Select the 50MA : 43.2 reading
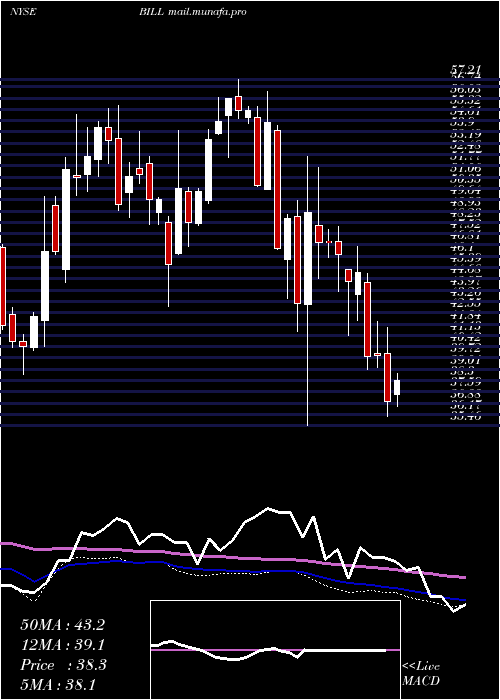Screen dimensions: 500x700 (x=62, y=625)
